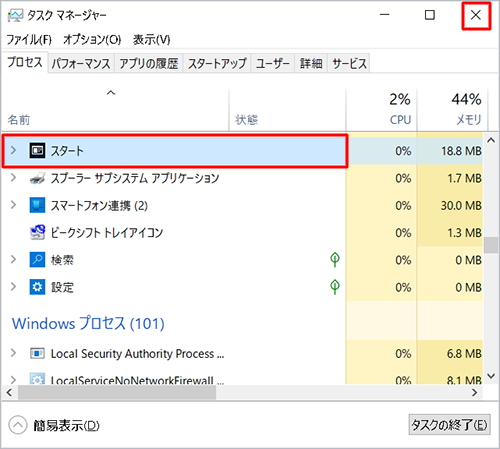Click the printer icon for スプーラー サブシステム
This screenshot has width=500, height=449.
37,178
